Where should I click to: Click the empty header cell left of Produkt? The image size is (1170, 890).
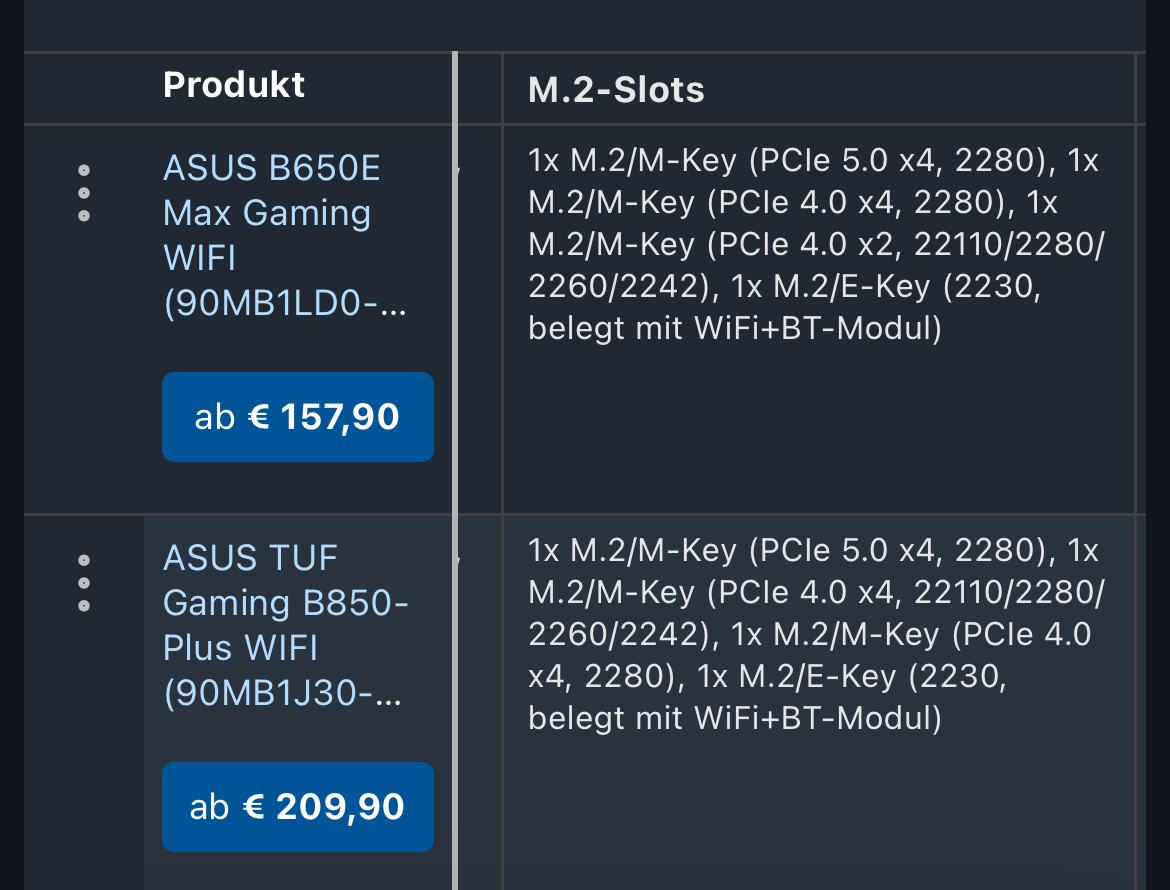point(90,88)
